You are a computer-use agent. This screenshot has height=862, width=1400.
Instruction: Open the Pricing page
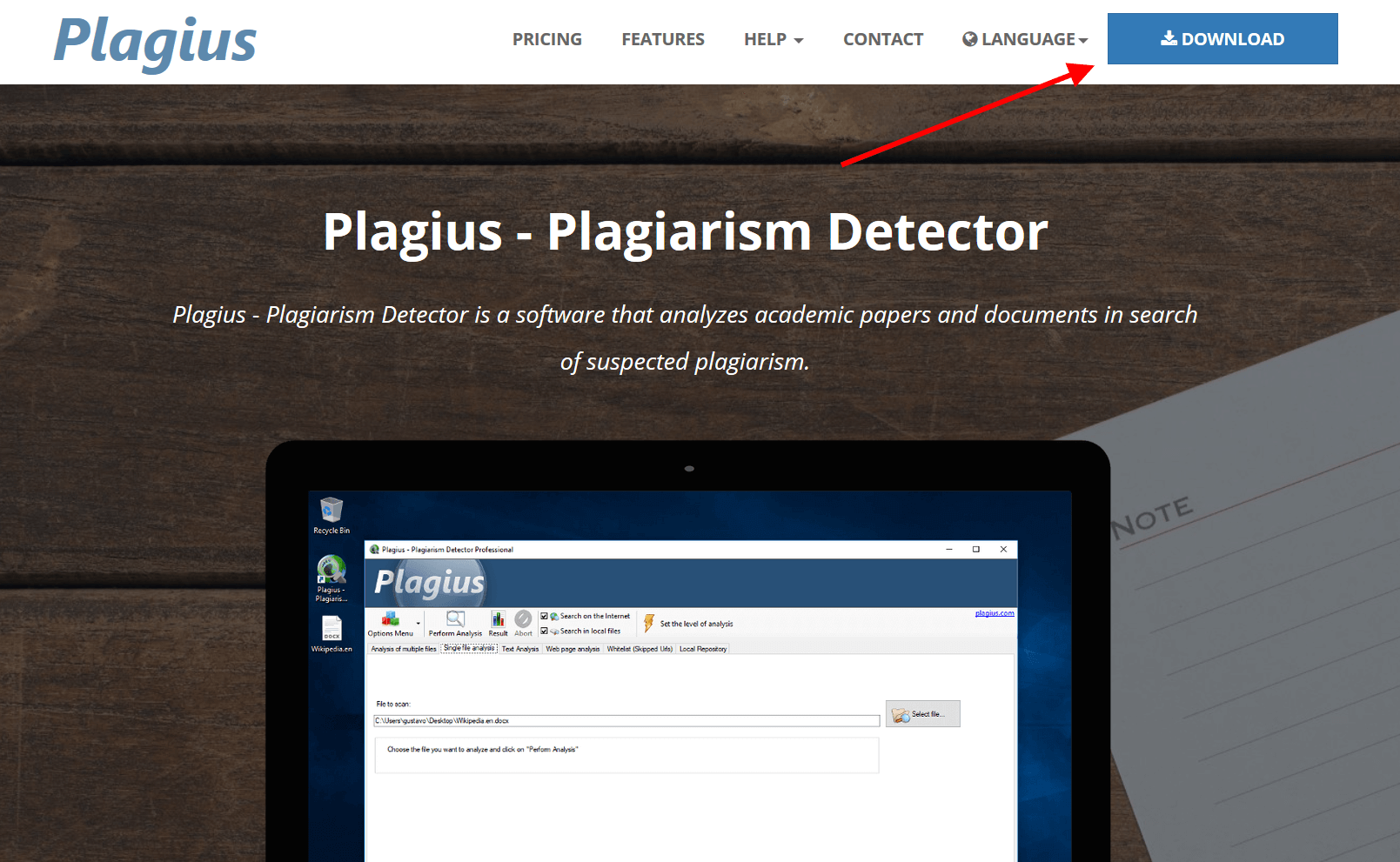pyautogui.click(x=546, y=39)
